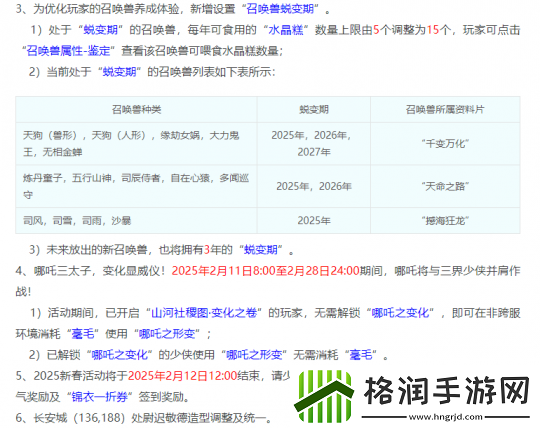Click the blue '水晶糕' highlighted text

286,30
